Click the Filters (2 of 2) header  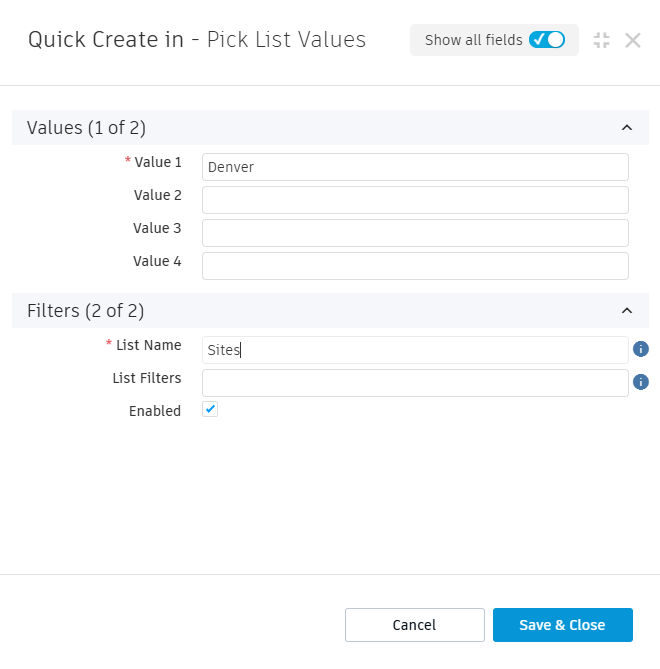[x=85, y=311]
